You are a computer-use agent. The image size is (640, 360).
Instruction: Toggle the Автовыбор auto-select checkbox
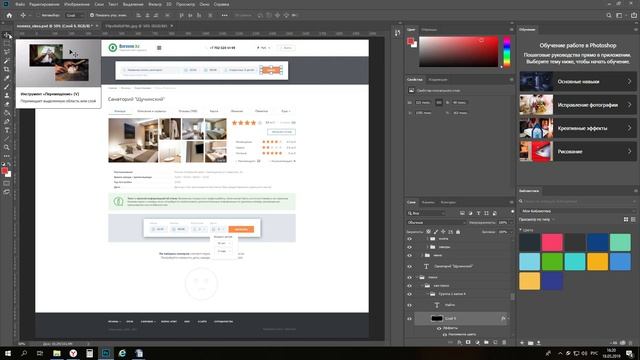point(38,15)
